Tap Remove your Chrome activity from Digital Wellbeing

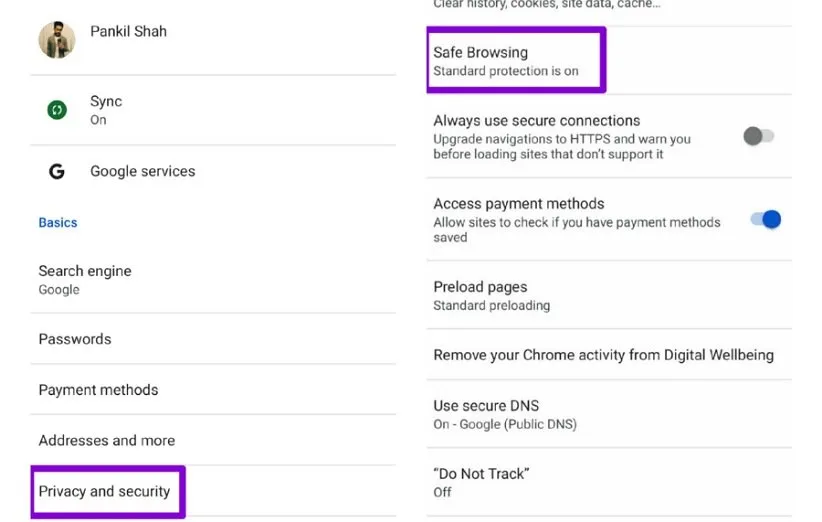(603, 355)
